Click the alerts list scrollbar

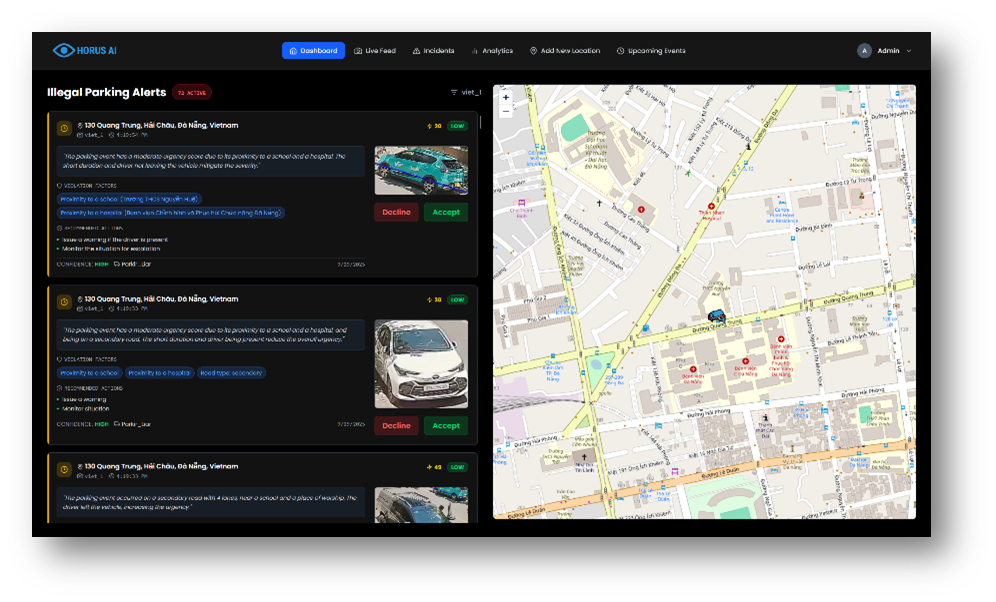click(481, 123)
